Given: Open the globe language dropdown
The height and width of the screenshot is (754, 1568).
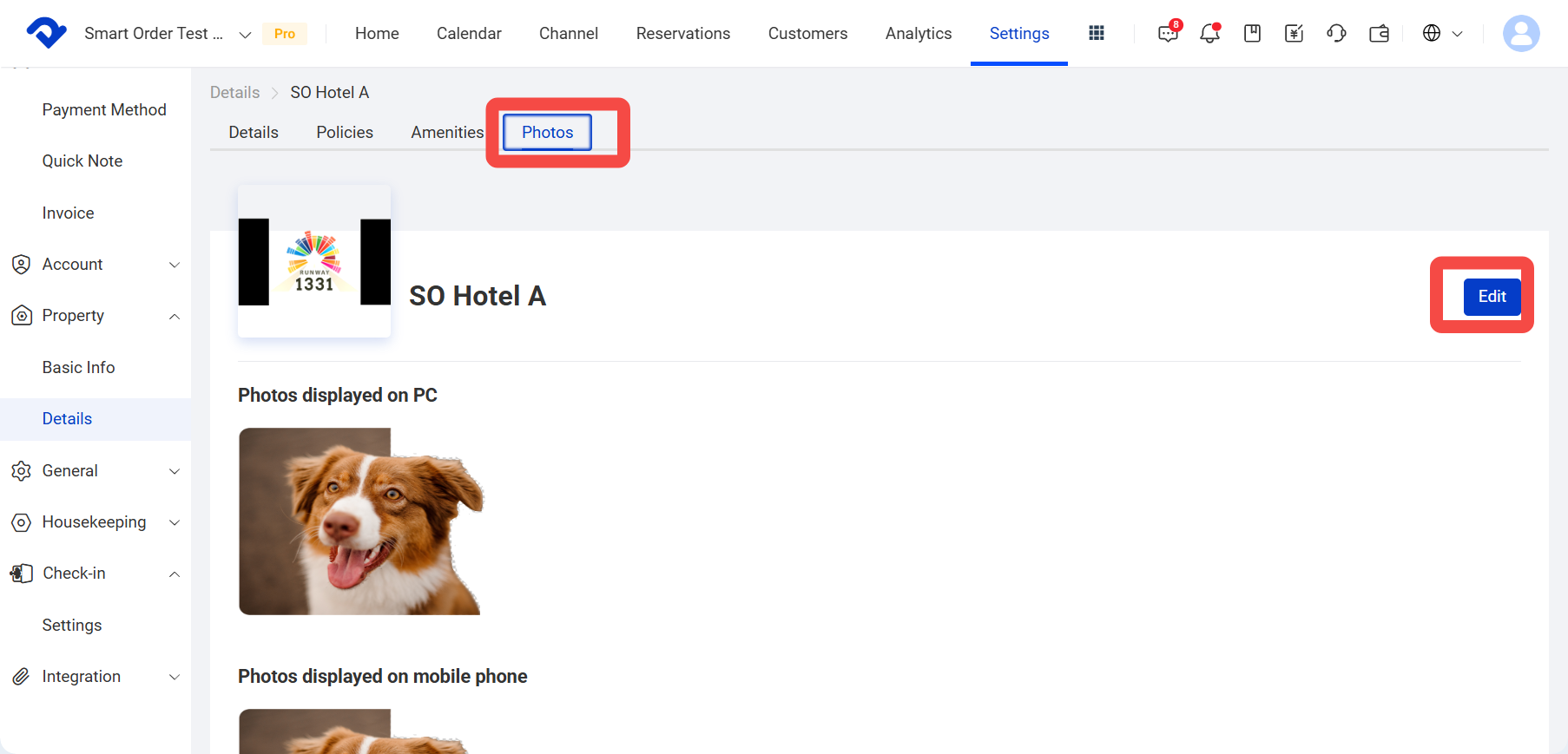Looking at the screenshot, I should 1442,33.
